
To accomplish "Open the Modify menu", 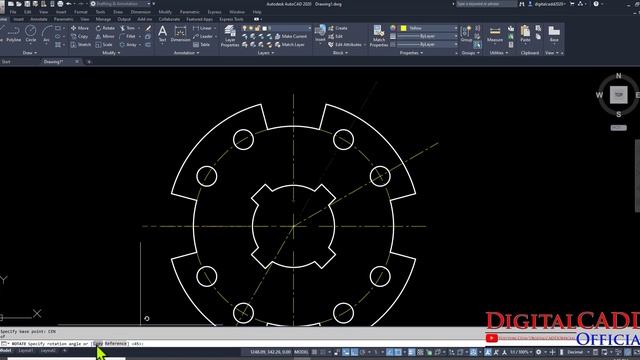I will click(x=165, y=12).
